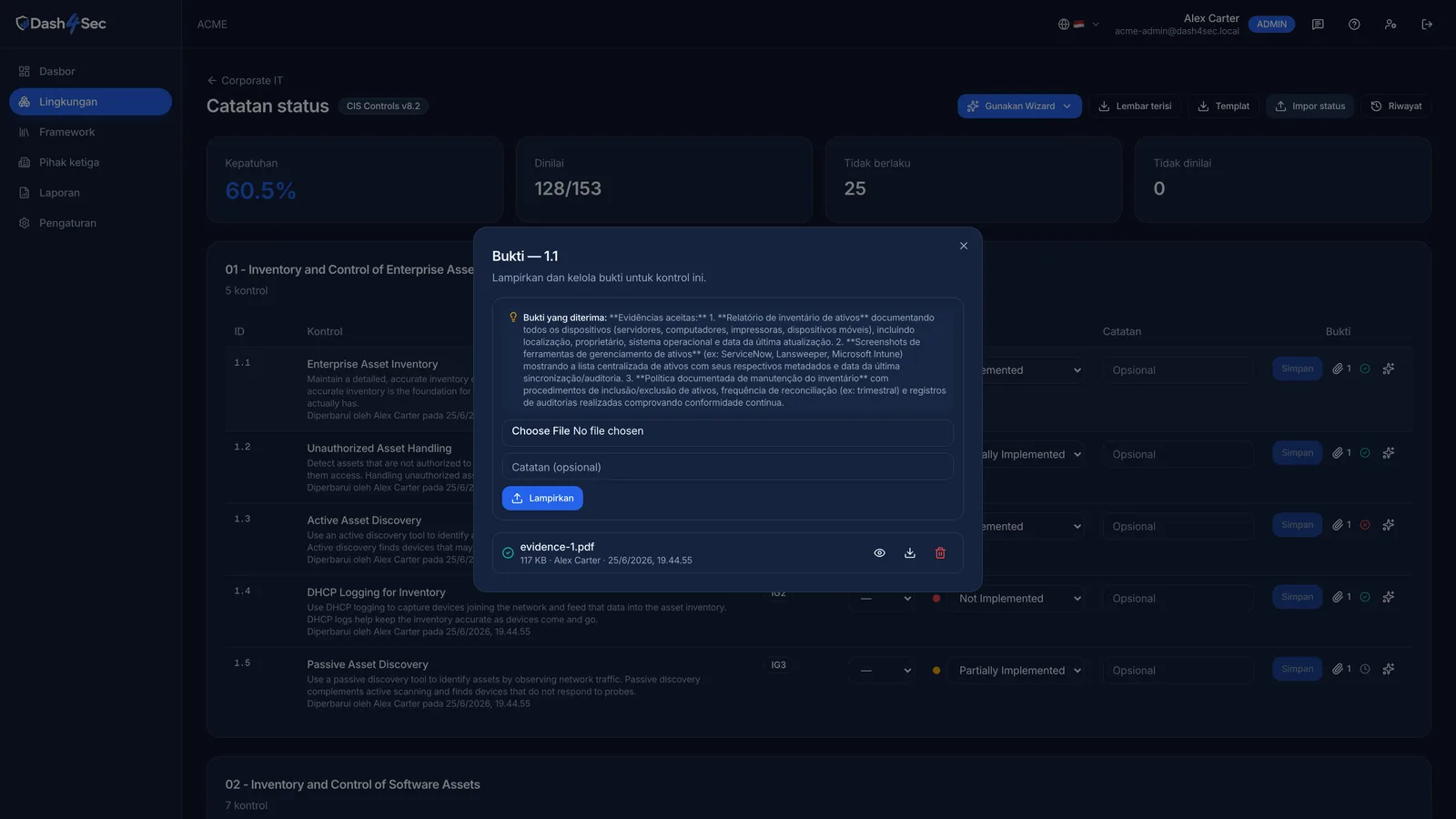Focus the Catatan (opsional) field in dialog
This screenshot has width=1456, height=819.
(727, 467)
